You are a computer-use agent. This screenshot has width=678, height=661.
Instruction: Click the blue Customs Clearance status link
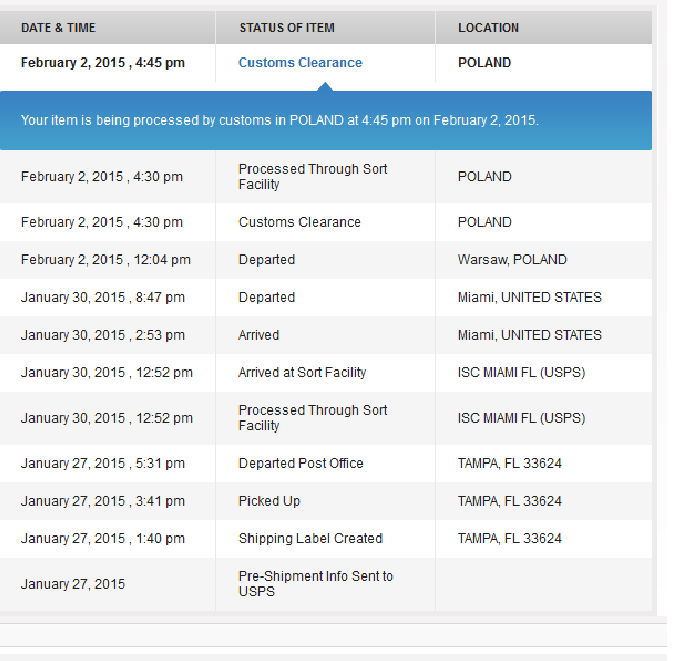click(300, 62)
